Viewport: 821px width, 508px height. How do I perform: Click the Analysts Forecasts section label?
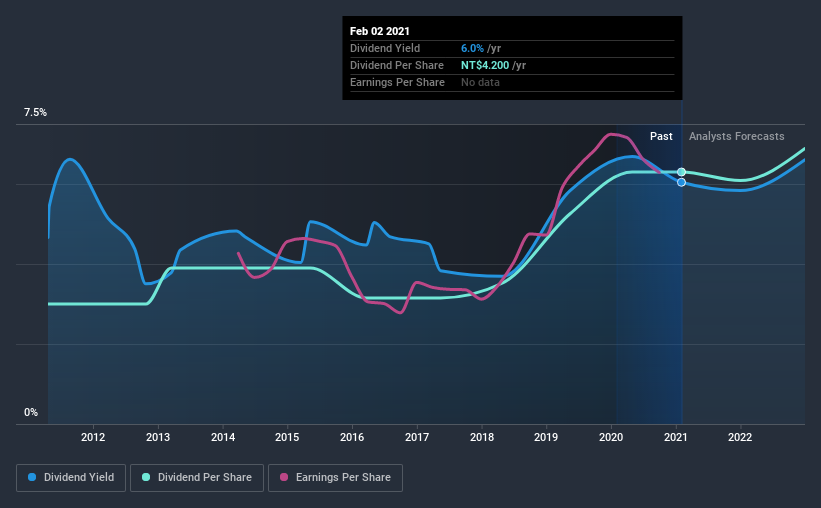737,136
